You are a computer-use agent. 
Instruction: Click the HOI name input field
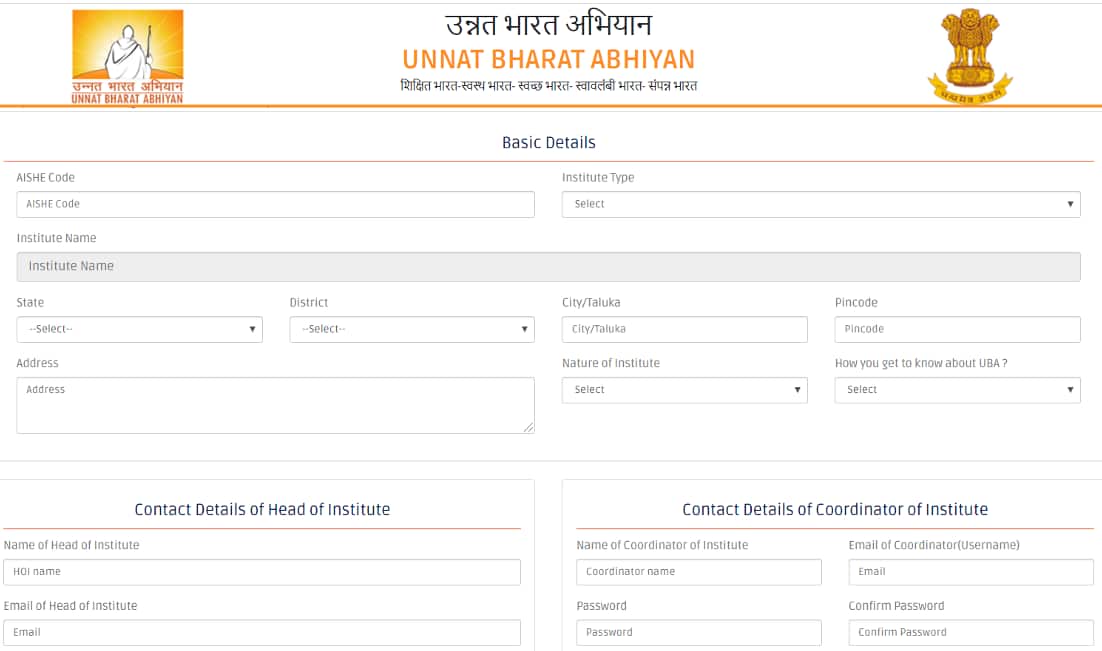click(x=262, y=572)
